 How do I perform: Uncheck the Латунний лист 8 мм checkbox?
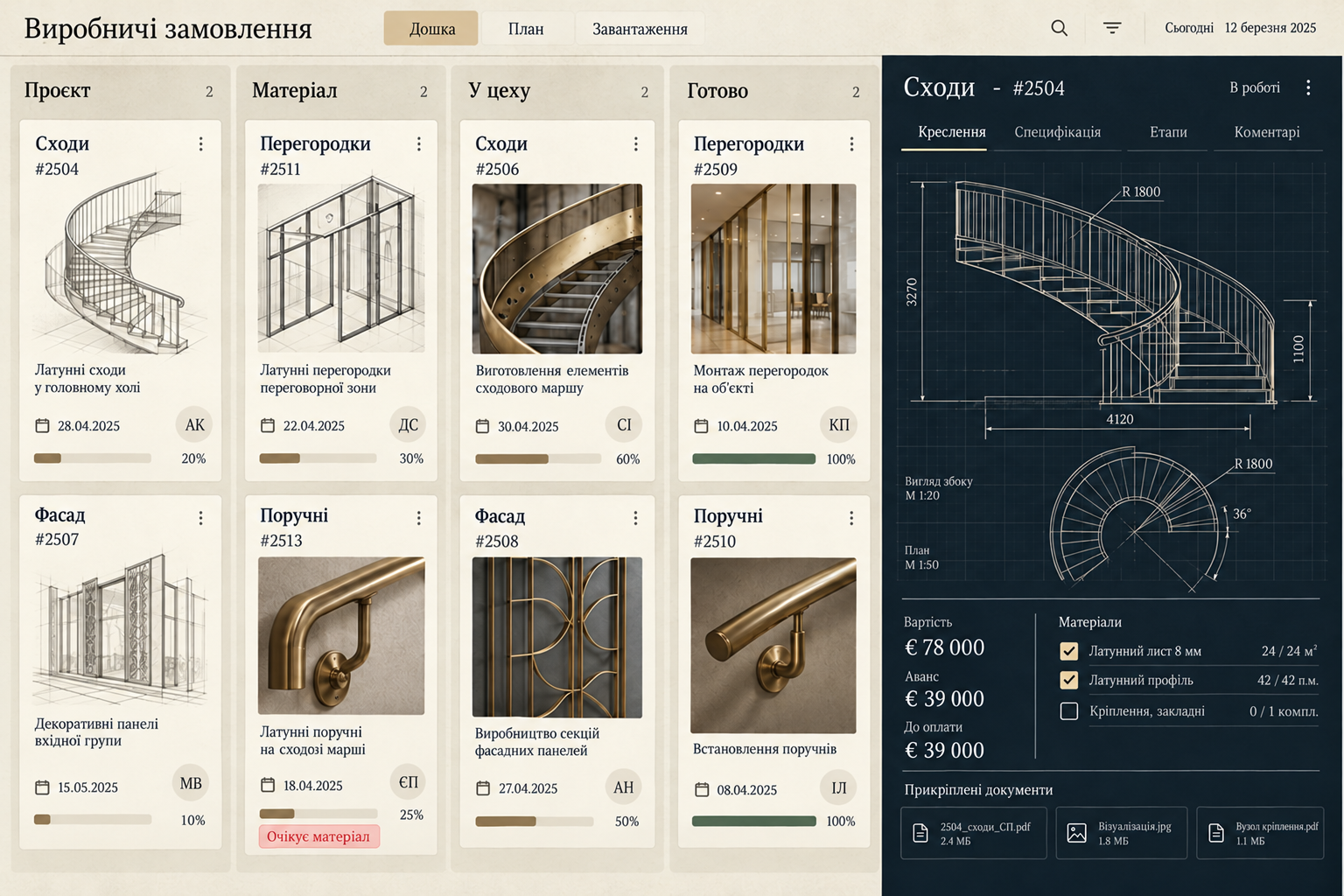(1069, 651)
